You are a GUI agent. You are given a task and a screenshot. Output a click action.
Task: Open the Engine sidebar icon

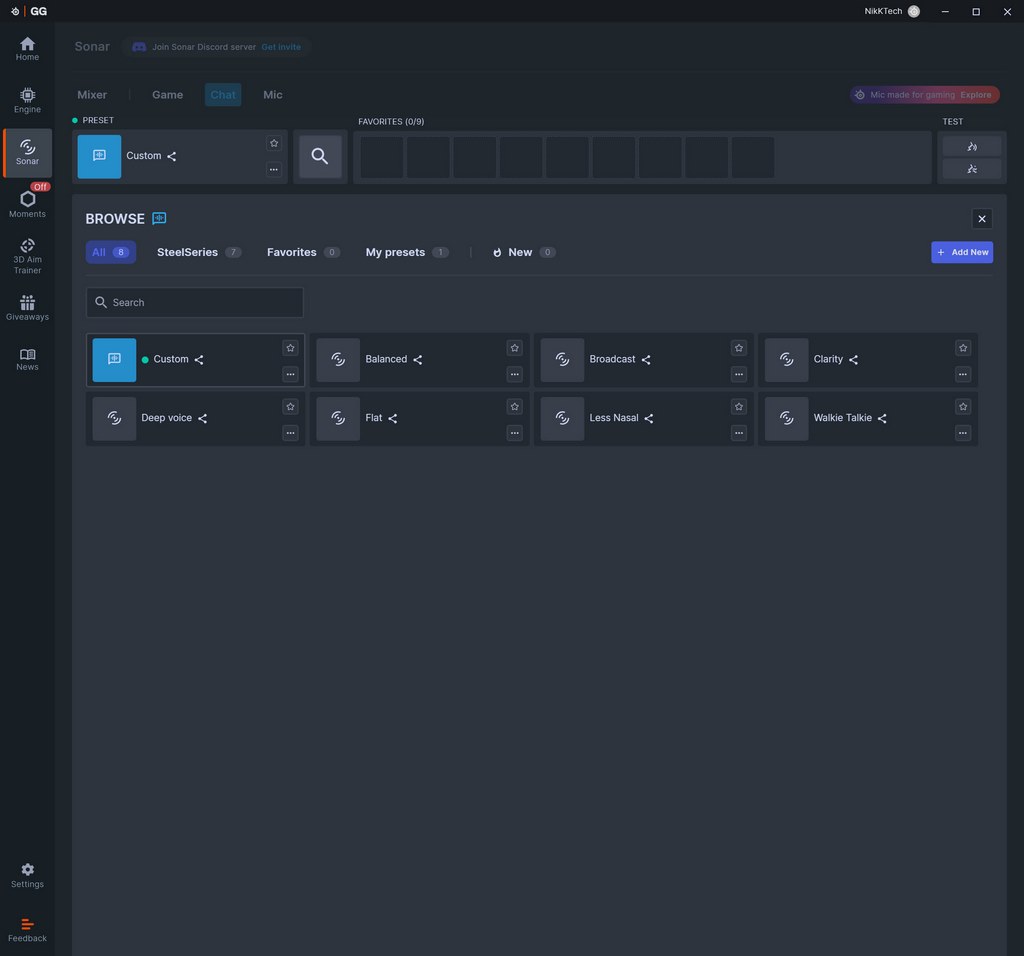(x=27, y=100)
